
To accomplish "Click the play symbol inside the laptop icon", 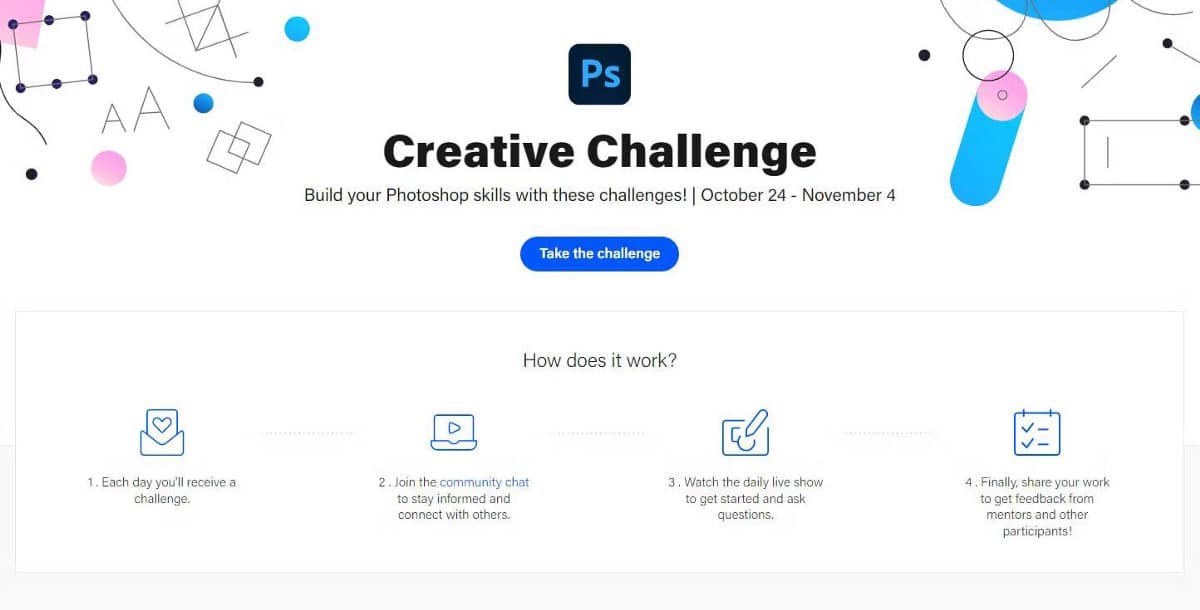I will (456, 428).
